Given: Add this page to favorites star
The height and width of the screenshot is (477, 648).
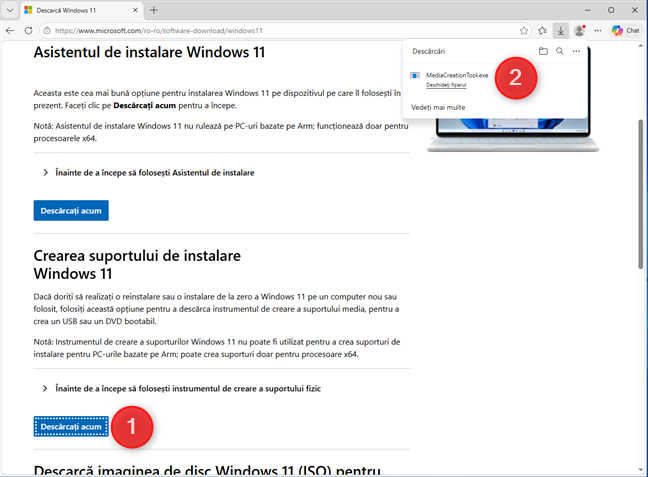Looking at the screenshot, I should (x=524, y=31).
